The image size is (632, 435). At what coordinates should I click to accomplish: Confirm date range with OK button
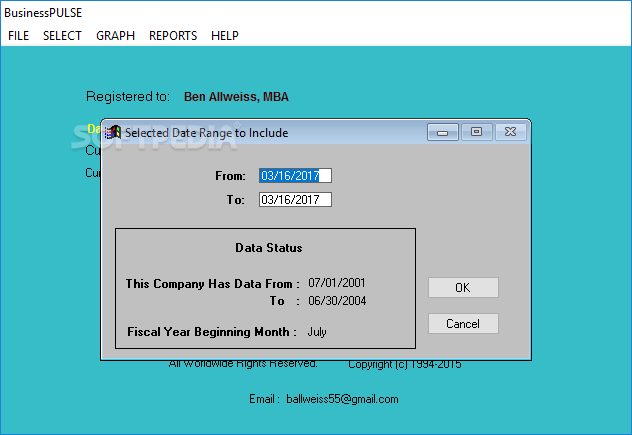point(463,287)
